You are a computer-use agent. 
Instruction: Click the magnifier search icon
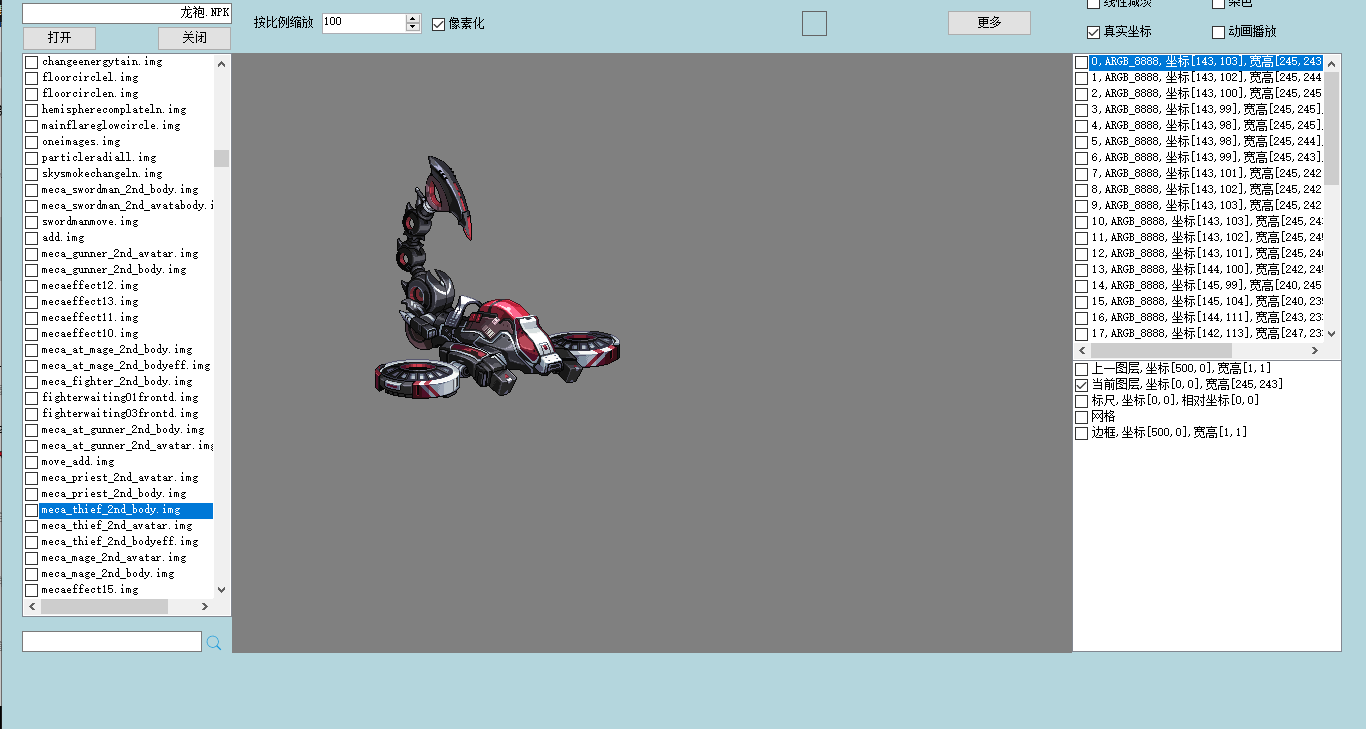click(214, 642)
